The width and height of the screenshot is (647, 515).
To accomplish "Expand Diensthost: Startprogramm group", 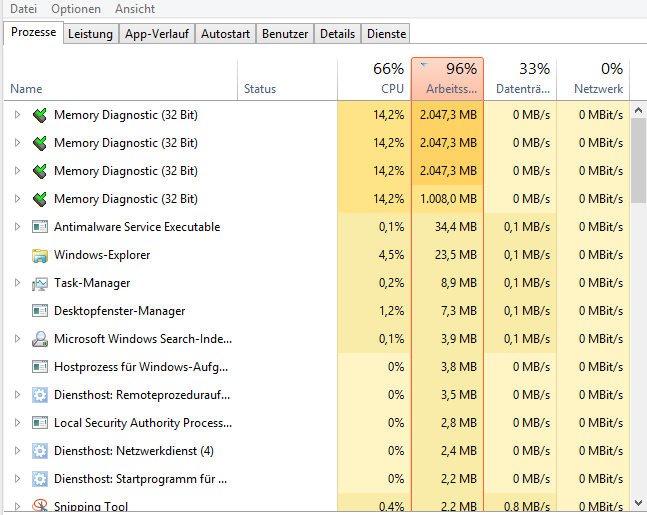I will [x=17, y=479].
